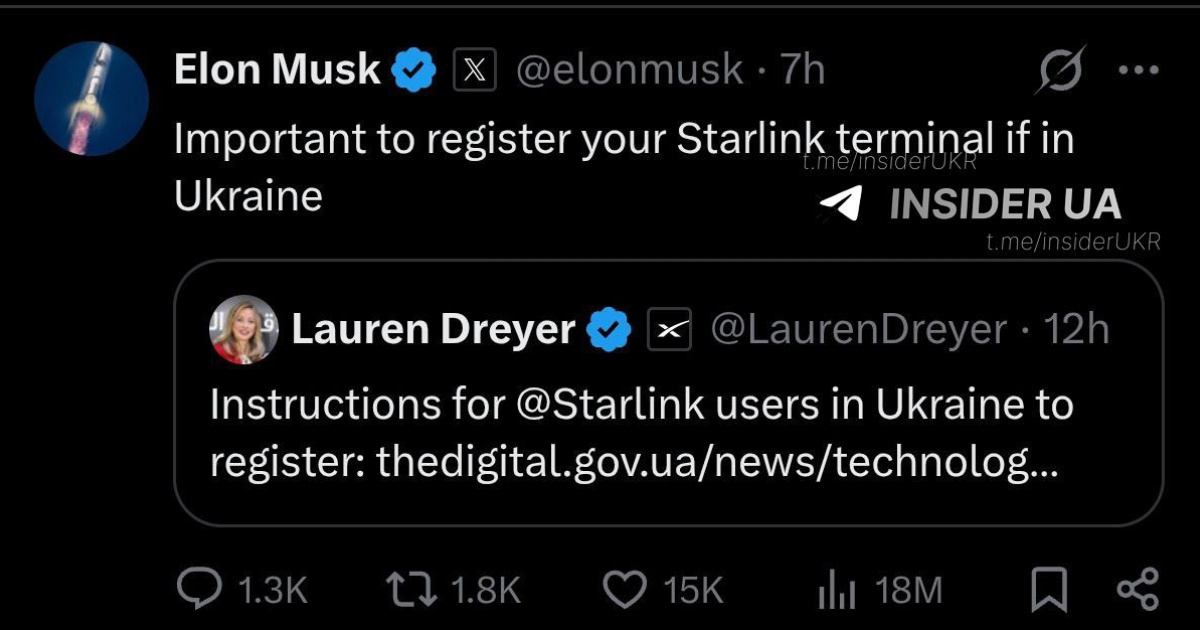Click the Elon Musk display name
This screenshot has width=1200, height=630.
(277, 70)
